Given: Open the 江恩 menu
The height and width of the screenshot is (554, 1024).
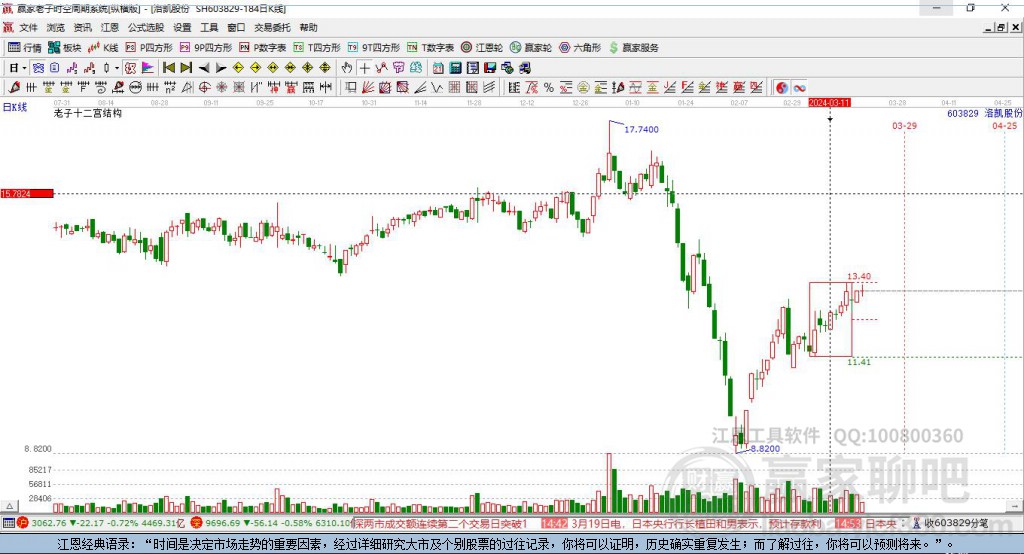Looking at the screenshot, I should tap(110, 27).
